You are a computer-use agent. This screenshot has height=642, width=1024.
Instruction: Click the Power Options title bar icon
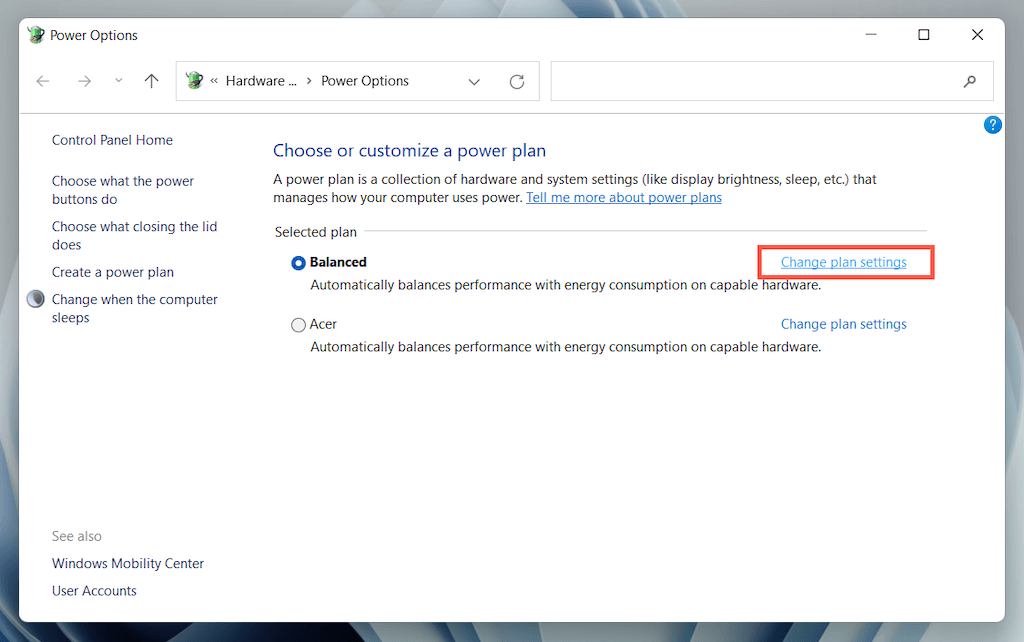point(36,35)
